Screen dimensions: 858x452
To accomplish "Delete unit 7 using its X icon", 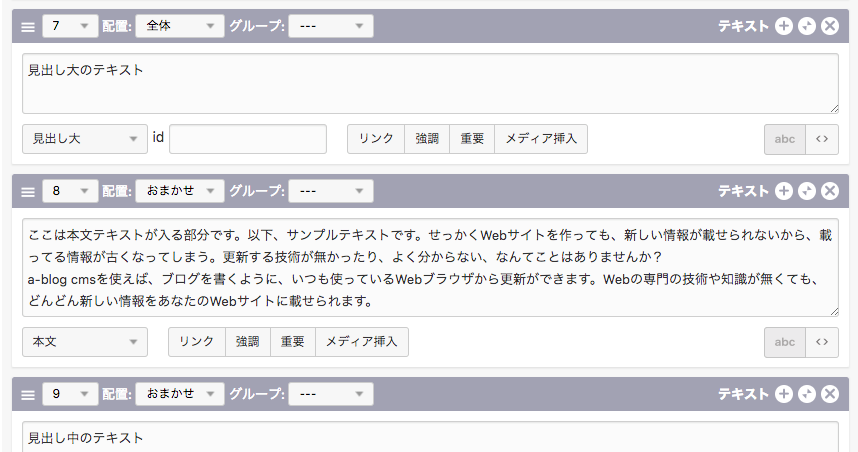I will 829,26.
